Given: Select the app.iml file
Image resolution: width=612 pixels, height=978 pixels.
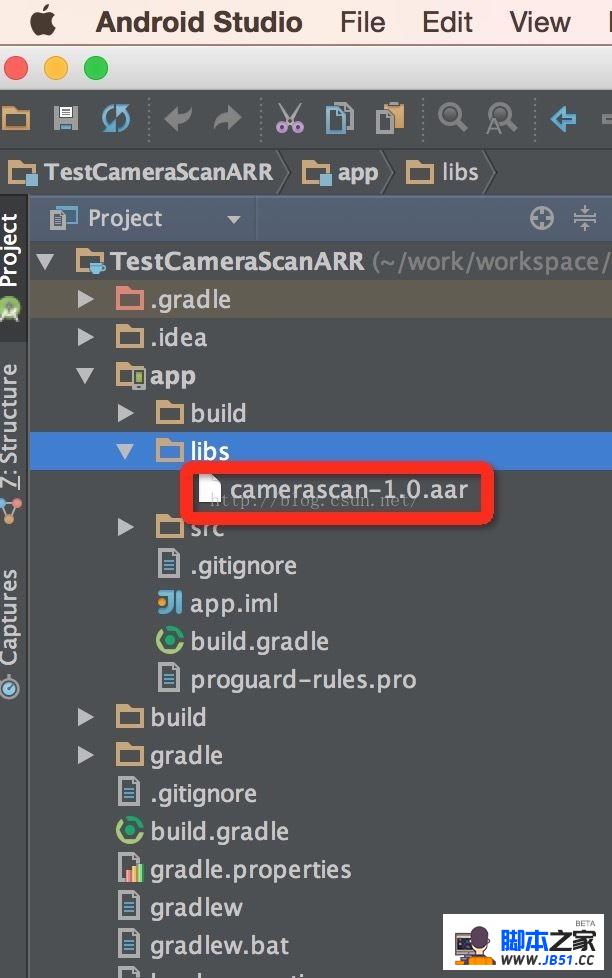Looking at the screenshot, I should click(234, 604).
